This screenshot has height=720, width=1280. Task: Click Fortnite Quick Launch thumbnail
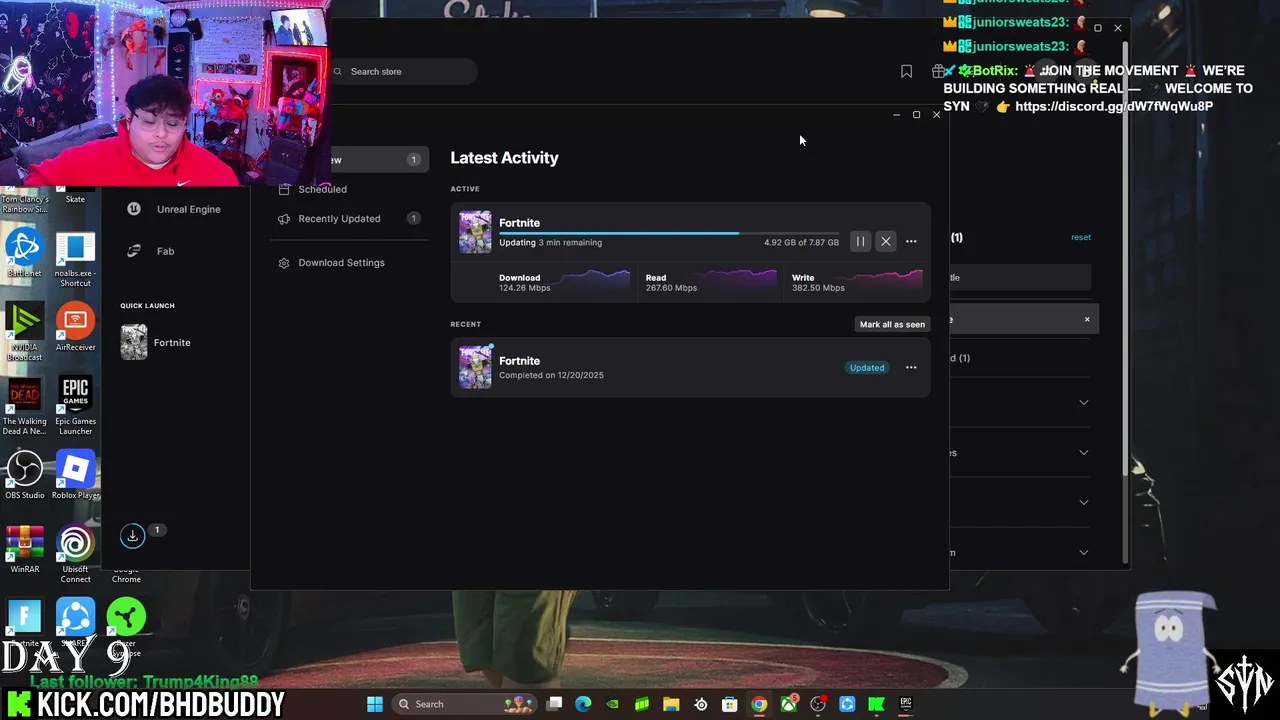[x=134, y=342]
